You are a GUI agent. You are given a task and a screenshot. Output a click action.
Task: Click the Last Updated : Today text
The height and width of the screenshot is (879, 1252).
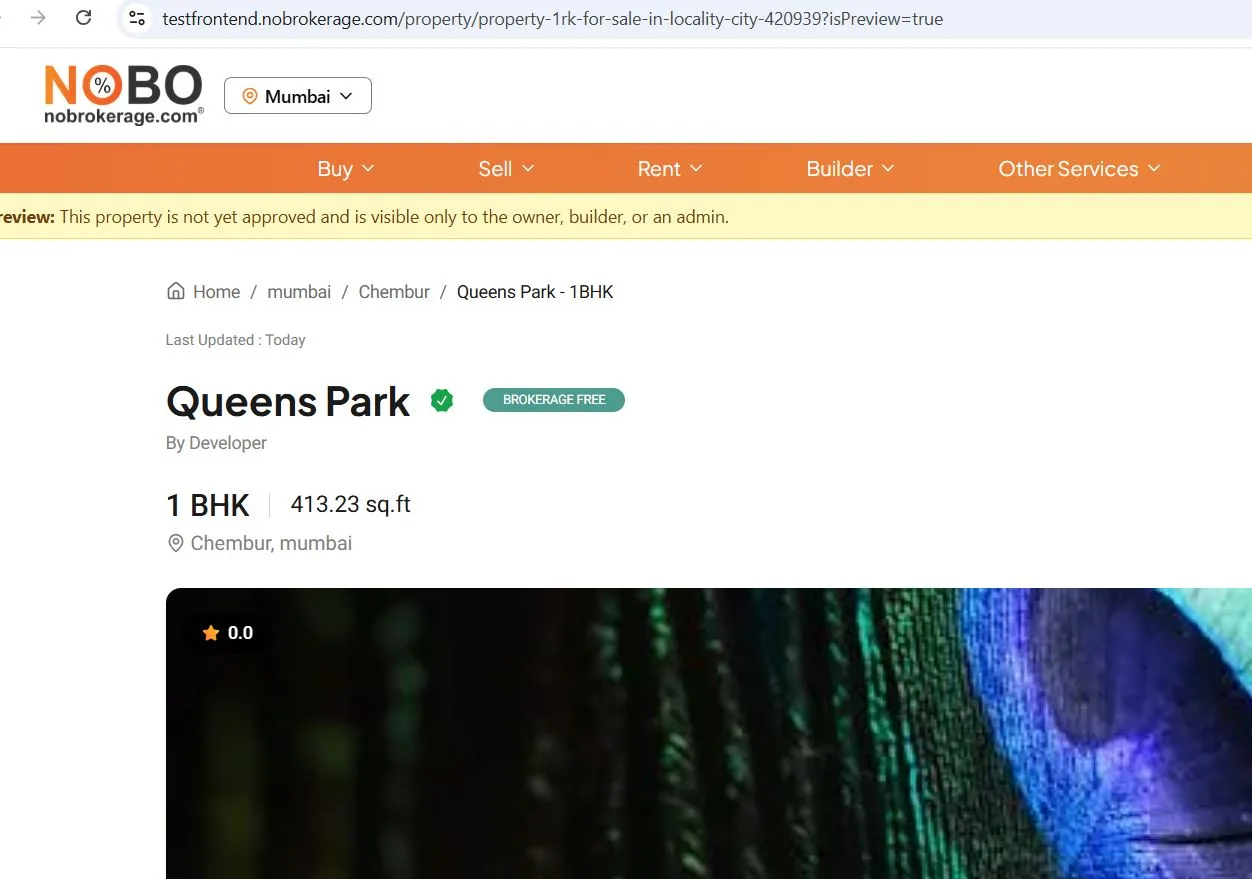[235, 340]
